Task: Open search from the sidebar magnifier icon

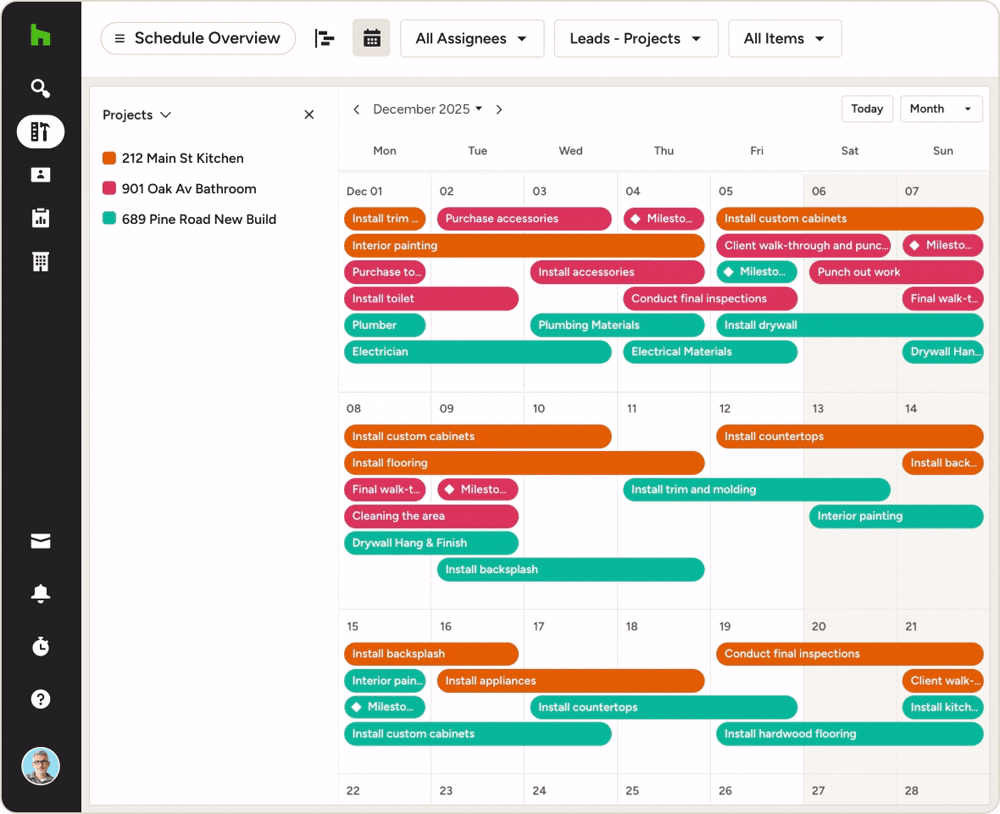Action: 40,89
